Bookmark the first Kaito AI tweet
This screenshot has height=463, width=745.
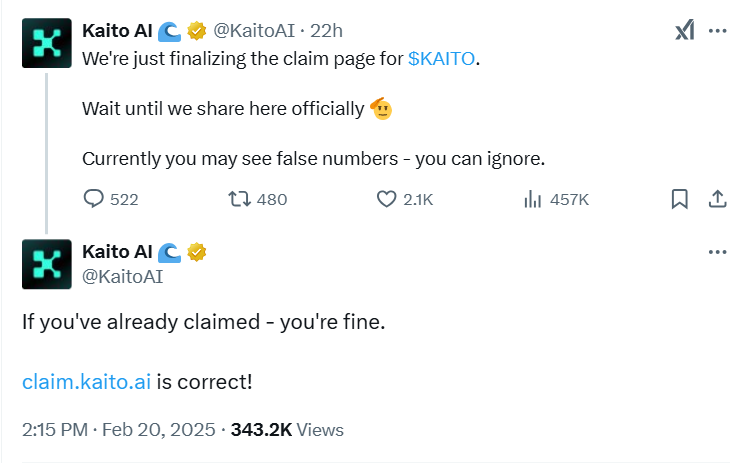point(679,199)
